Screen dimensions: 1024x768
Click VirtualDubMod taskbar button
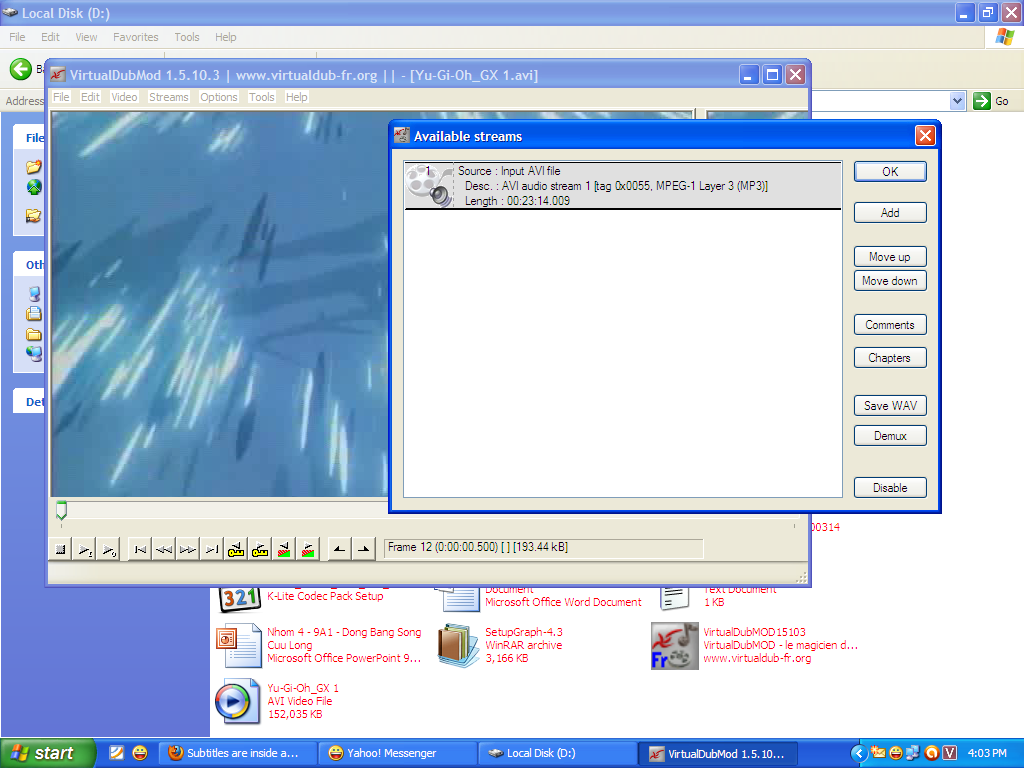click(x=716, y=753)
